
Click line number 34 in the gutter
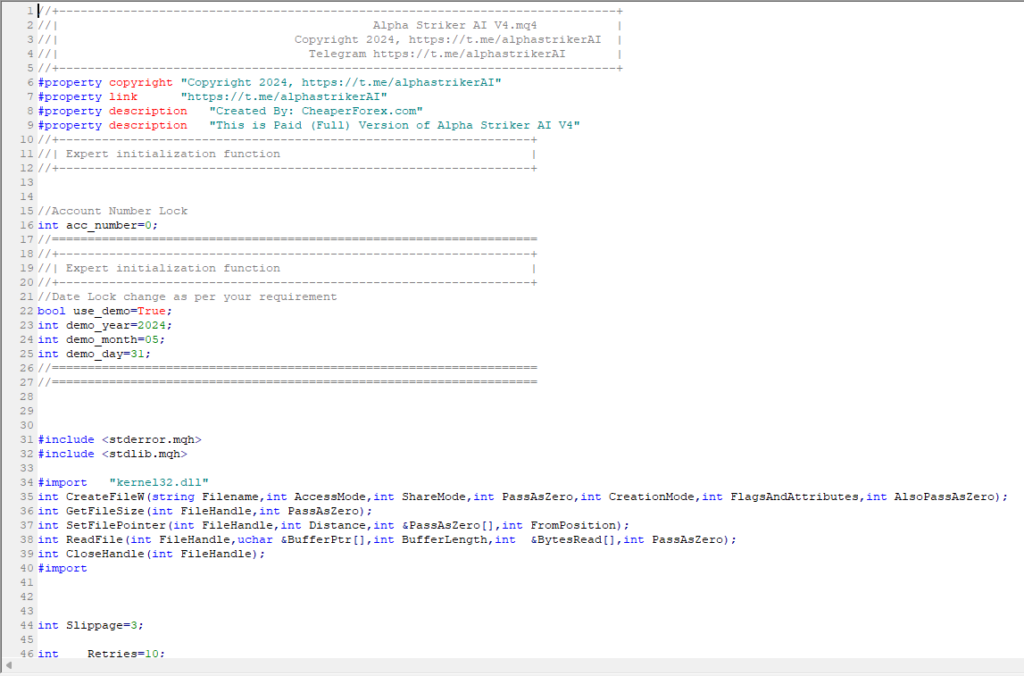pyautogui.click(x=28, y=482)
